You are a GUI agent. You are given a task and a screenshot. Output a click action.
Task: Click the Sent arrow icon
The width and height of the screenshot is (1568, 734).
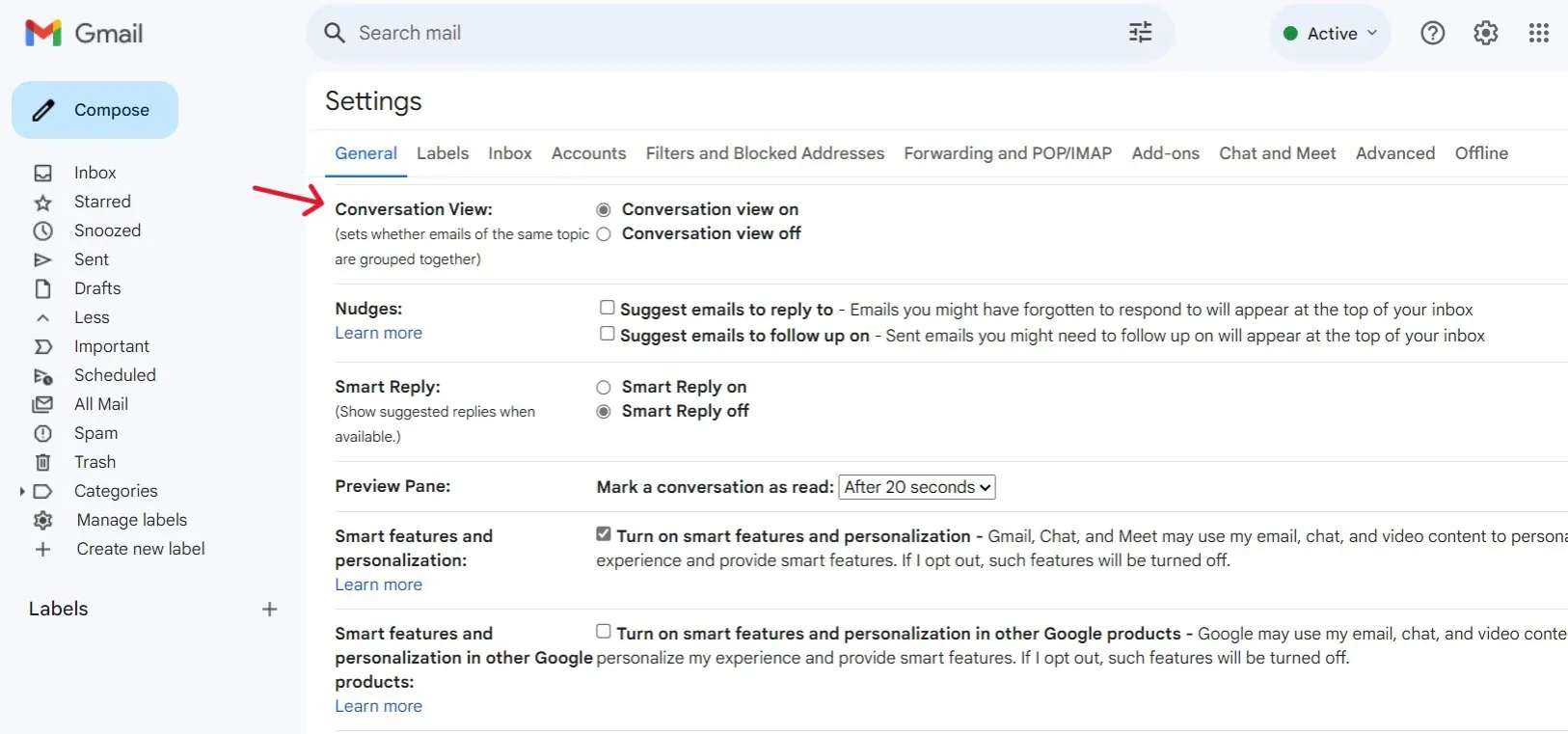42,260
